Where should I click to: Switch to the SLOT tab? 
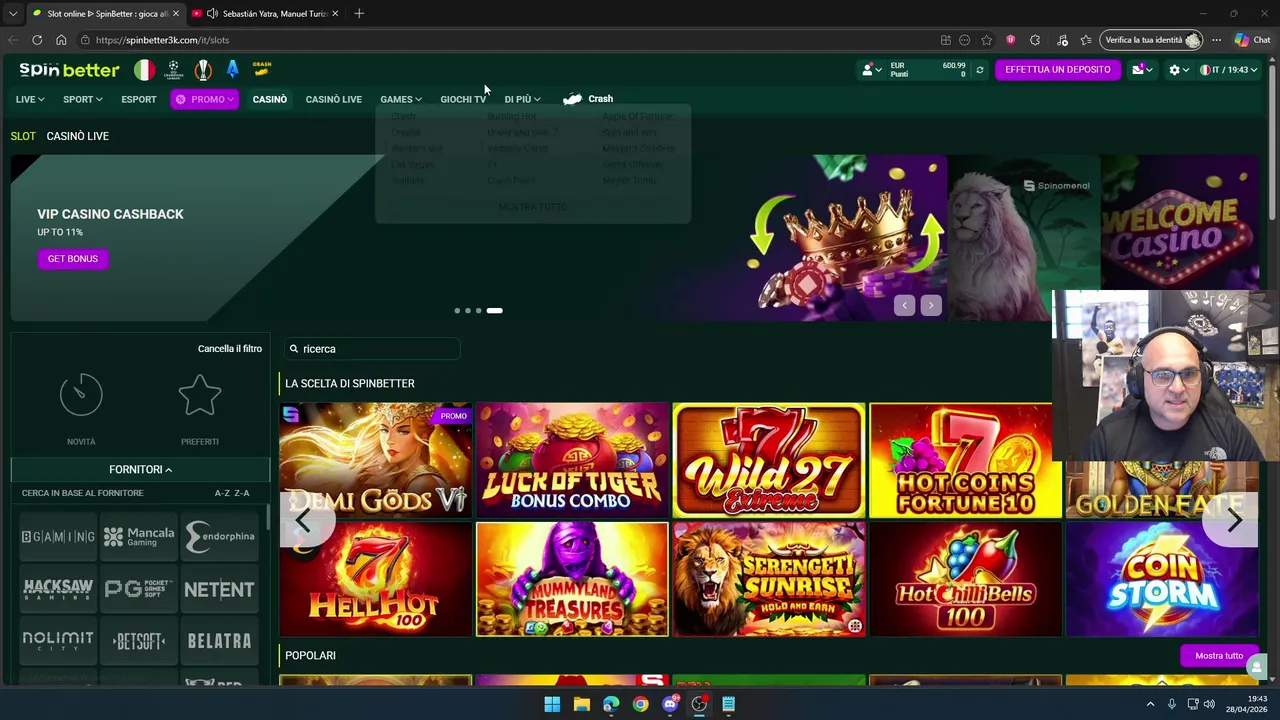coord(23,136)
